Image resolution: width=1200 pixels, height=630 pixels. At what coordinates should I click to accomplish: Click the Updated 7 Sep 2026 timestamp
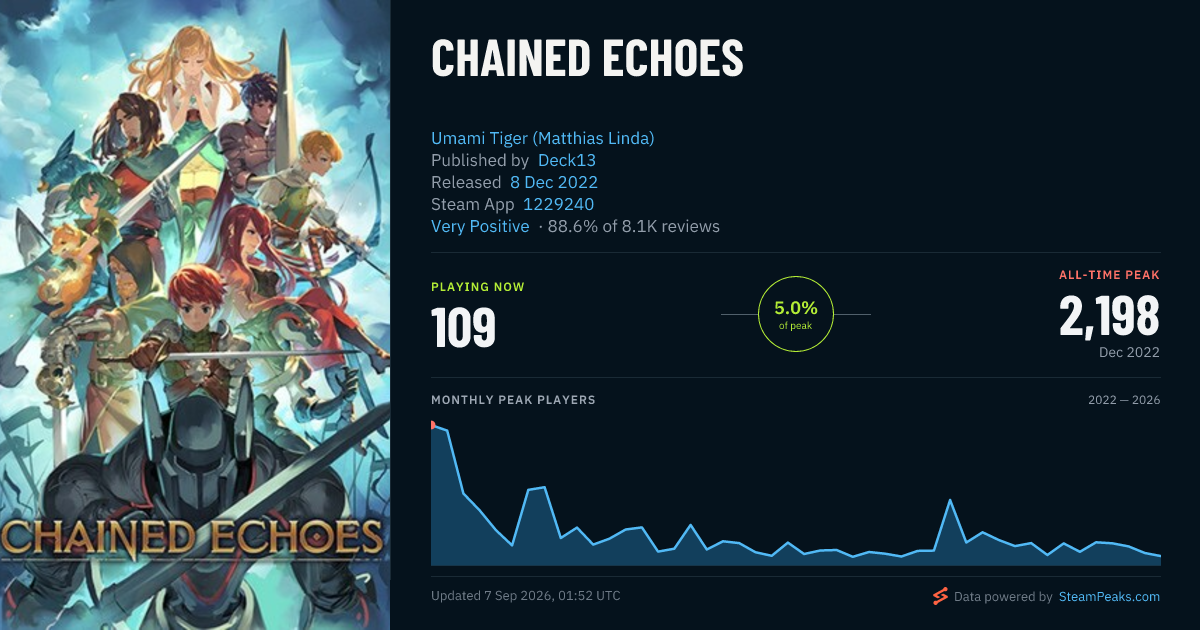click(x=526, y=596)
